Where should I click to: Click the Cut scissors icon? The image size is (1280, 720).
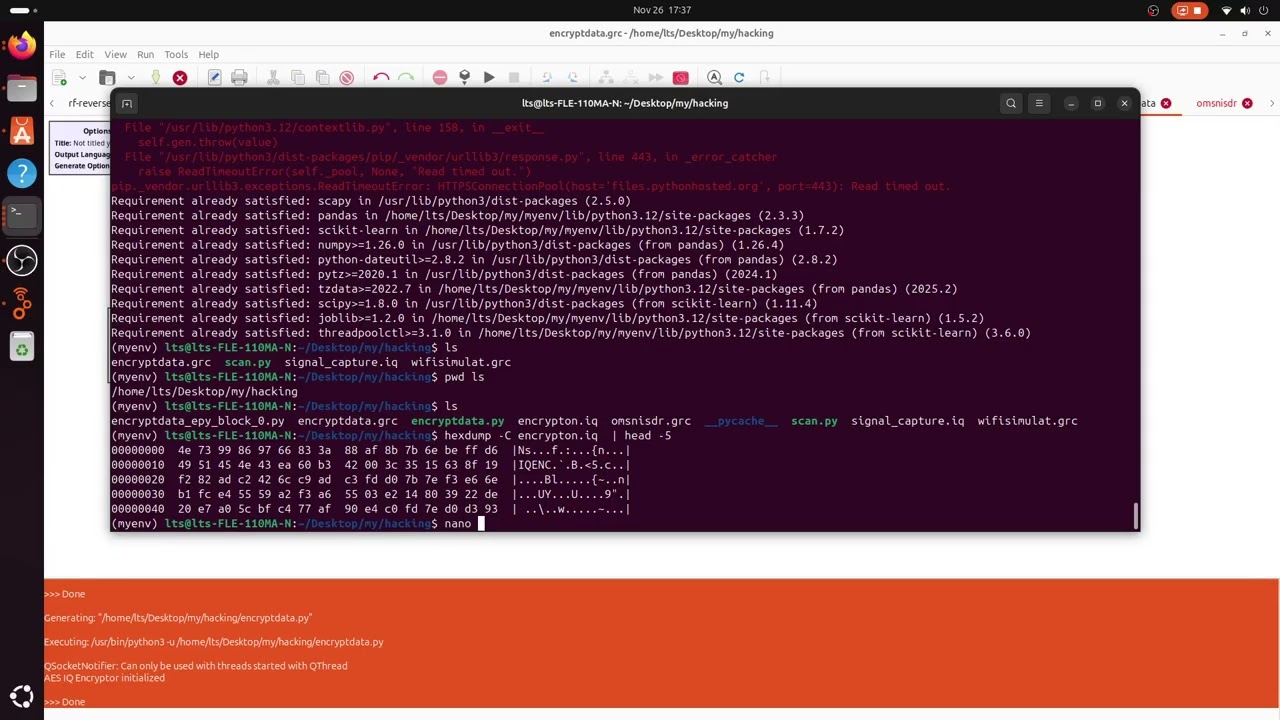tap(273, 78)
